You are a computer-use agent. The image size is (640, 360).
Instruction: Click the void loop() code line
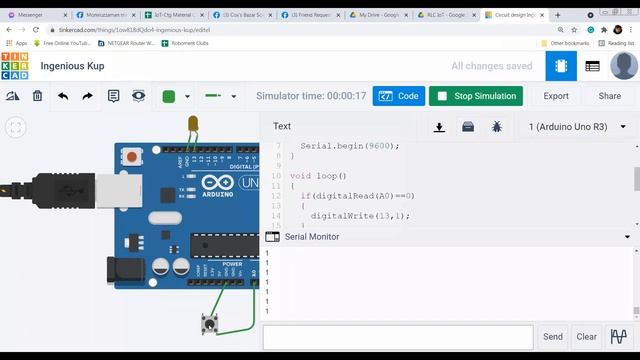coord(318,176)
